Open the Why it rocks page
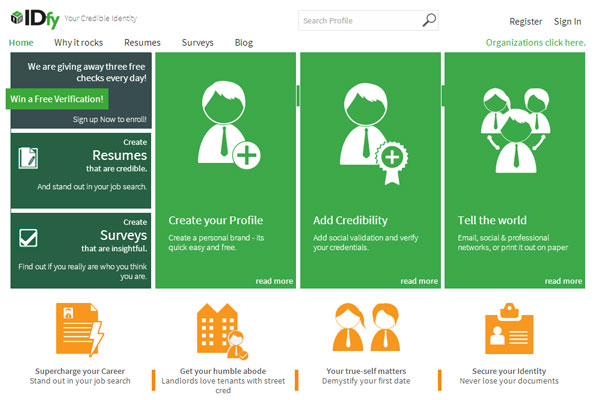 78,42
